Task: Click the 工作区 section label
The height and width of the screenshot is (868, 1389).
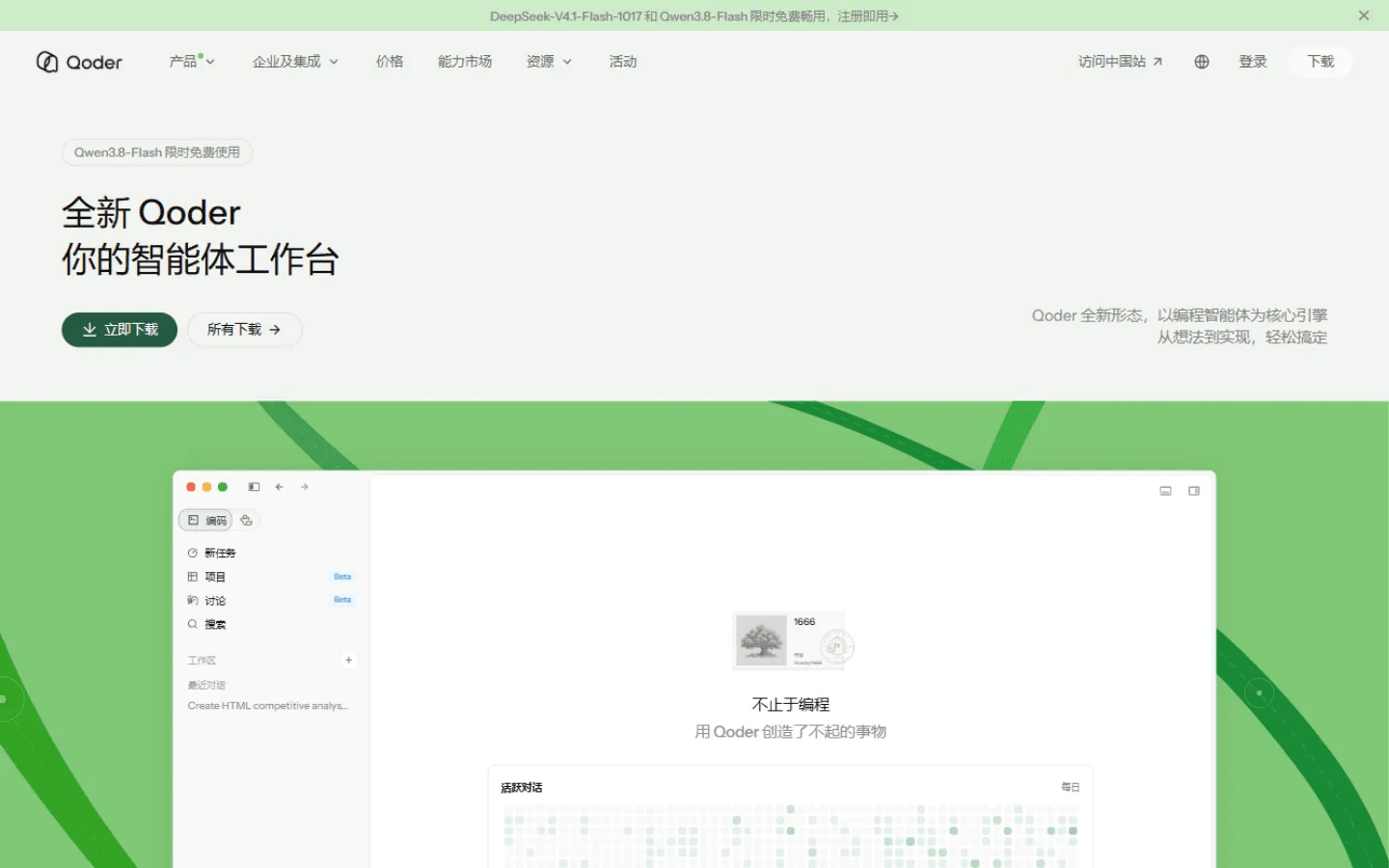Action: [202, 661]
